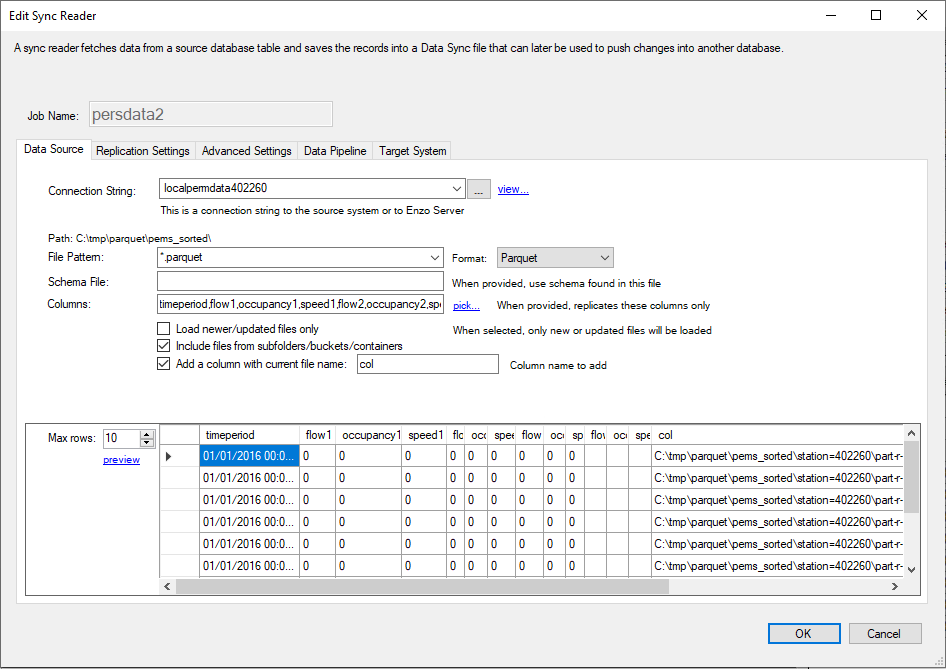This screenshot has height=669, width=946.
Task: Click inside the Schema File input field
Action: click(300, 281)
